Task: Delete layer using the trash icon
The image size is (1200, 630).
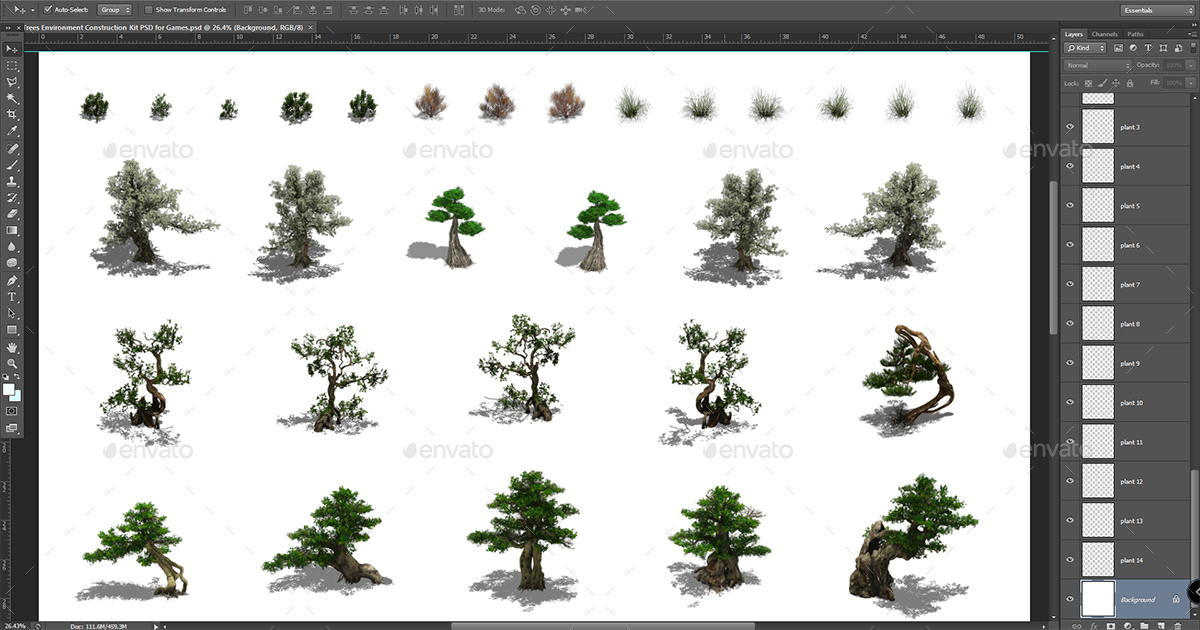Action: tap(1178, 624)
